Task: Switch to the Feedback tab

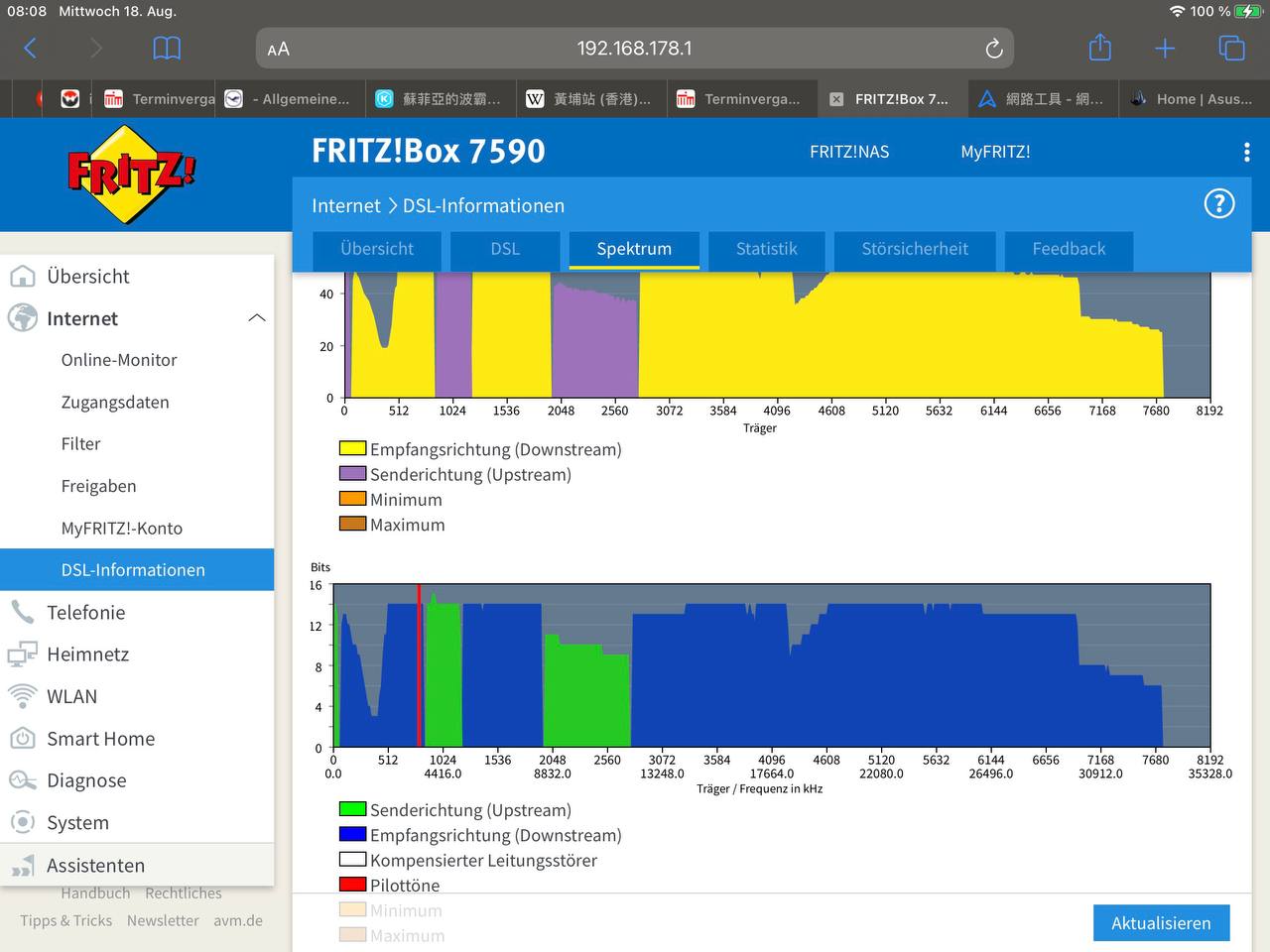Action: coord(1069,249)
